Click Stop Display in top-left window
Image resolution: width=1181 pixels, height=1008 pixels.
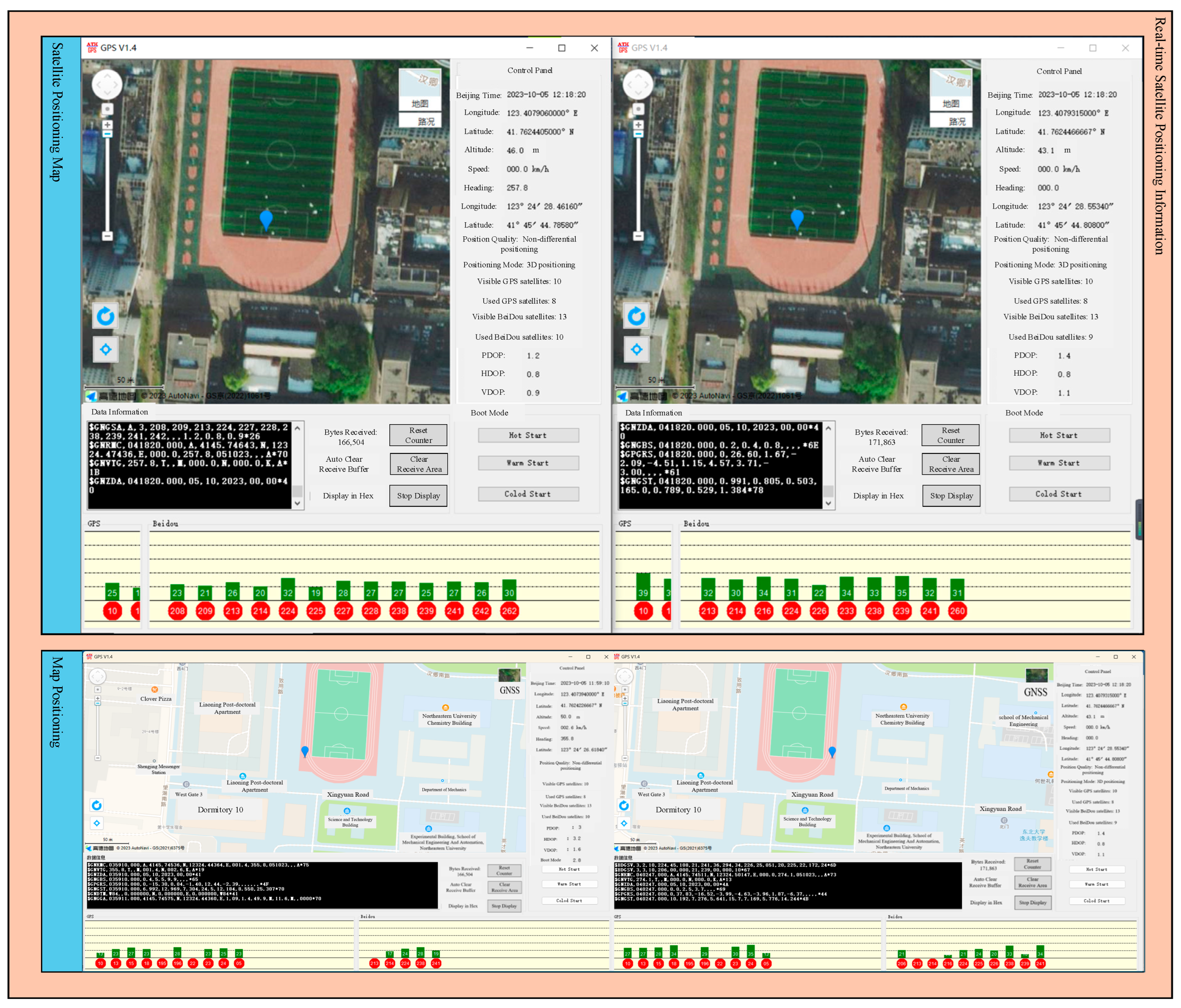pyautogui.click(x=418, y=496)
